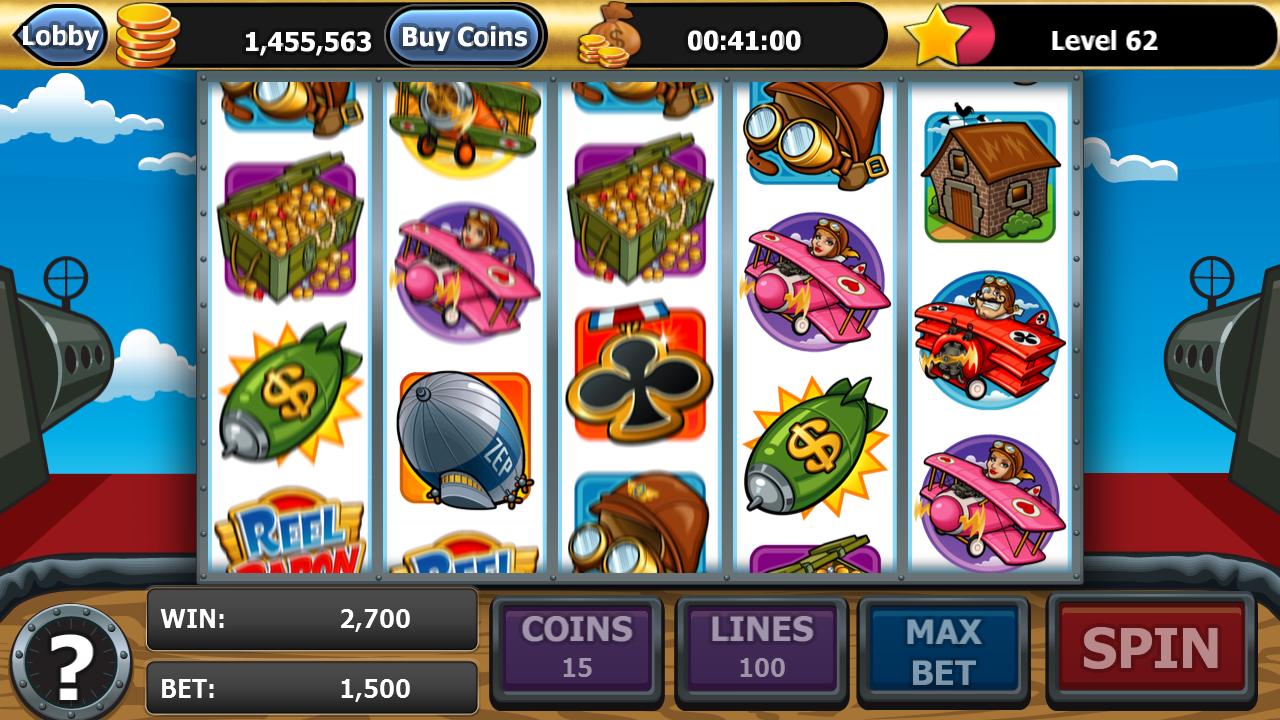Click the gold star level icon
The height and width of the screenshot is (720, 1280).
click(x=938, y=36)
